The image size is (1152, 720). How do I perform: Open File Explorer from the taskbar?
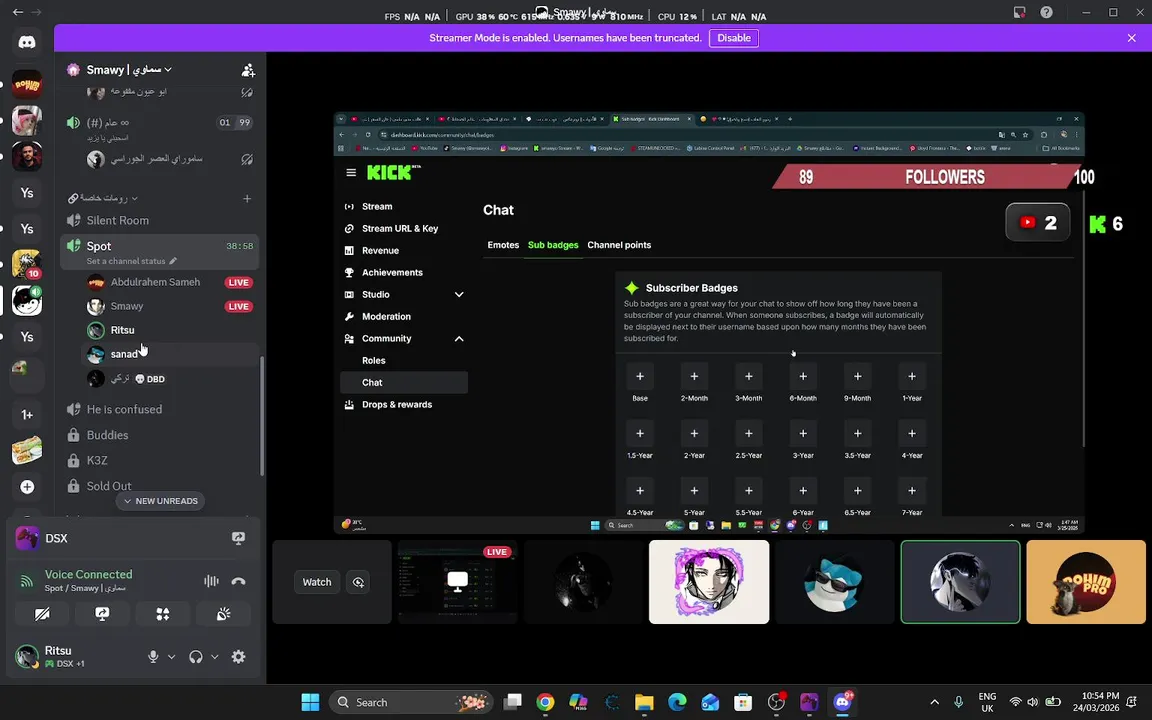click(x=644, y=702)
